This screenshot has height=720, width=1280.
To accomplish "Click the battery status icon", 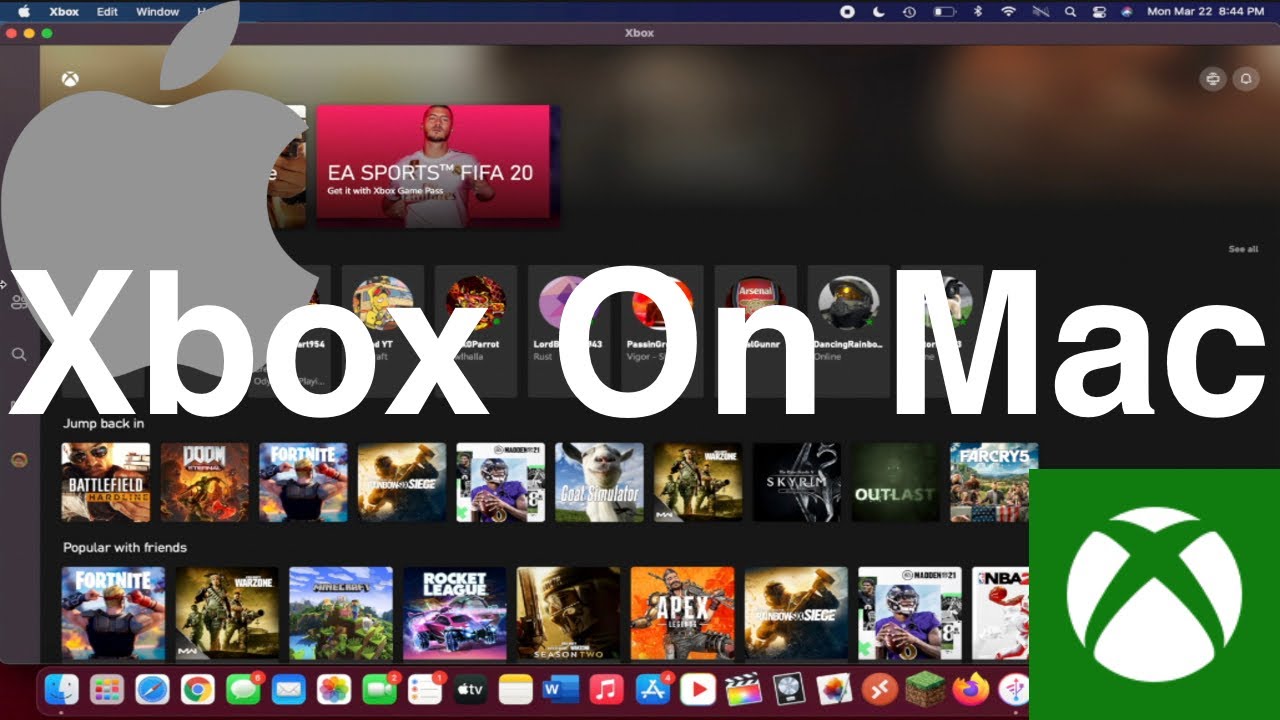I will pyautogui.click(x=944, y=12).
